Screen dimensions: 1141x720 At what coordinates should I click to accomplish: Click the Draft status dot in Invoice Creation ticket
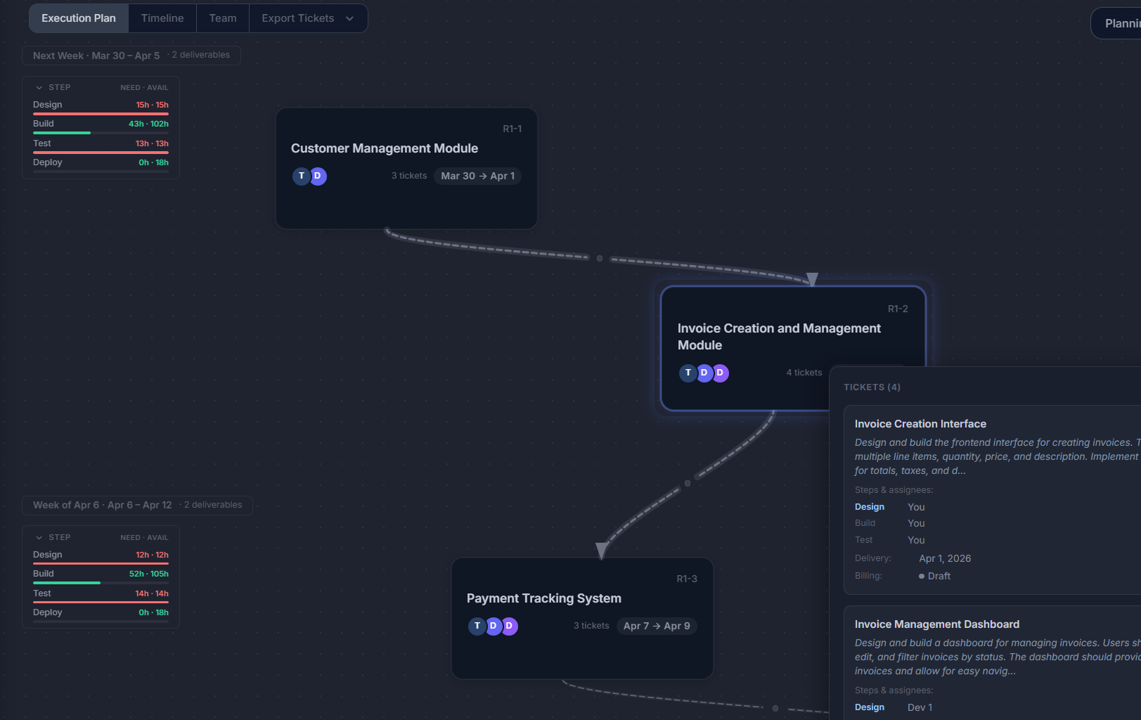pyautogui.click(x=920, y=575)
